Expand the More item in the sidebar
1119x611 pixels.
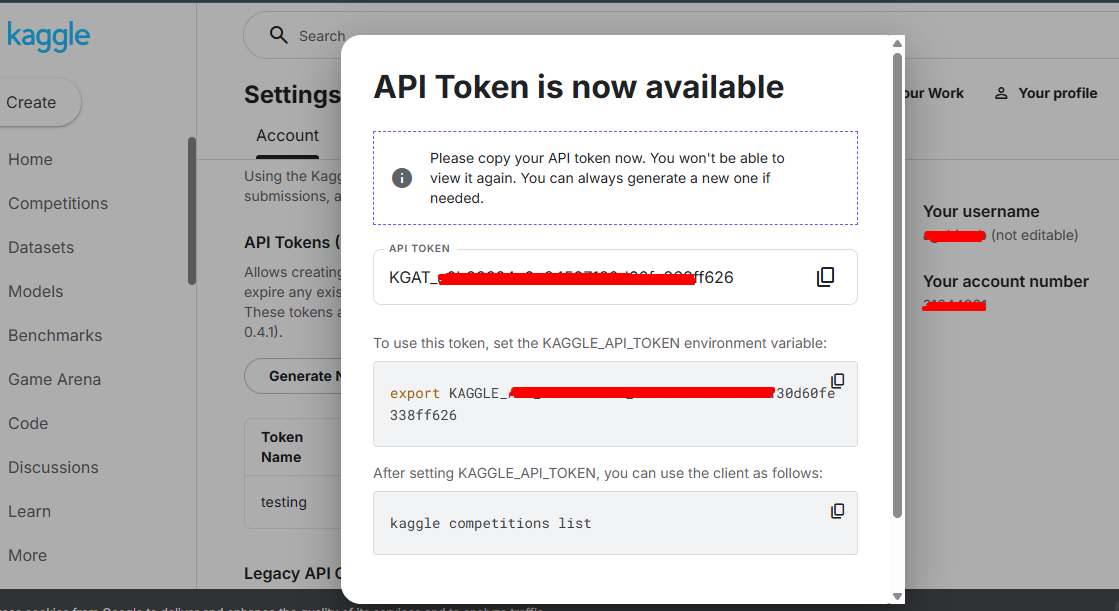coord(28,555)
